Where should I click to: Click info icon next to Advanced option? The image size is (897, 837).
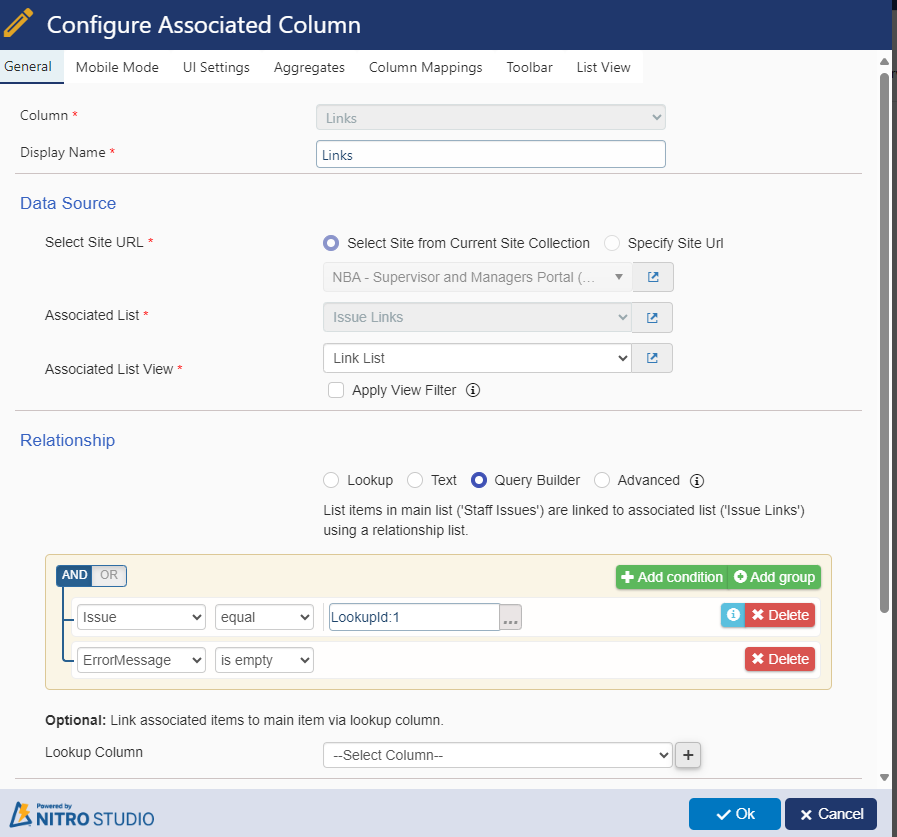697,480
